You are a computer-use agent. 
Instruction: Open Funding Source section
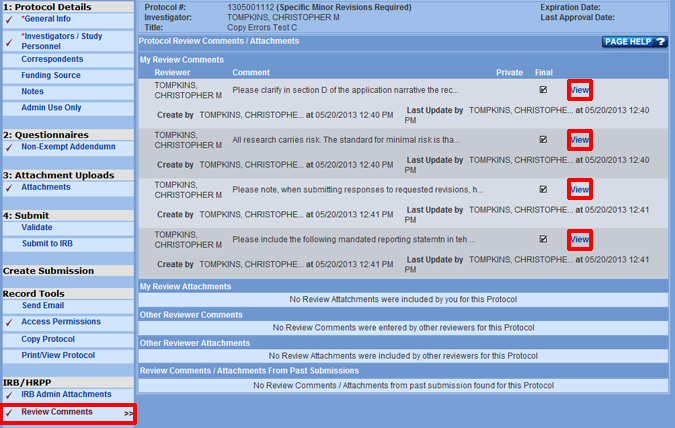[52, 75]
